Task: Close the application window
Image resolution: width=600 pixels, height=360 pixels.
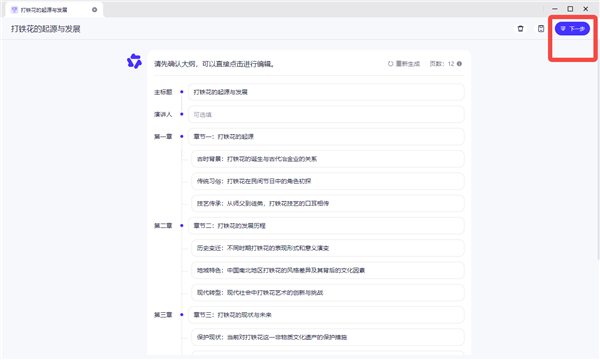Action: click(x=585, y=9)
